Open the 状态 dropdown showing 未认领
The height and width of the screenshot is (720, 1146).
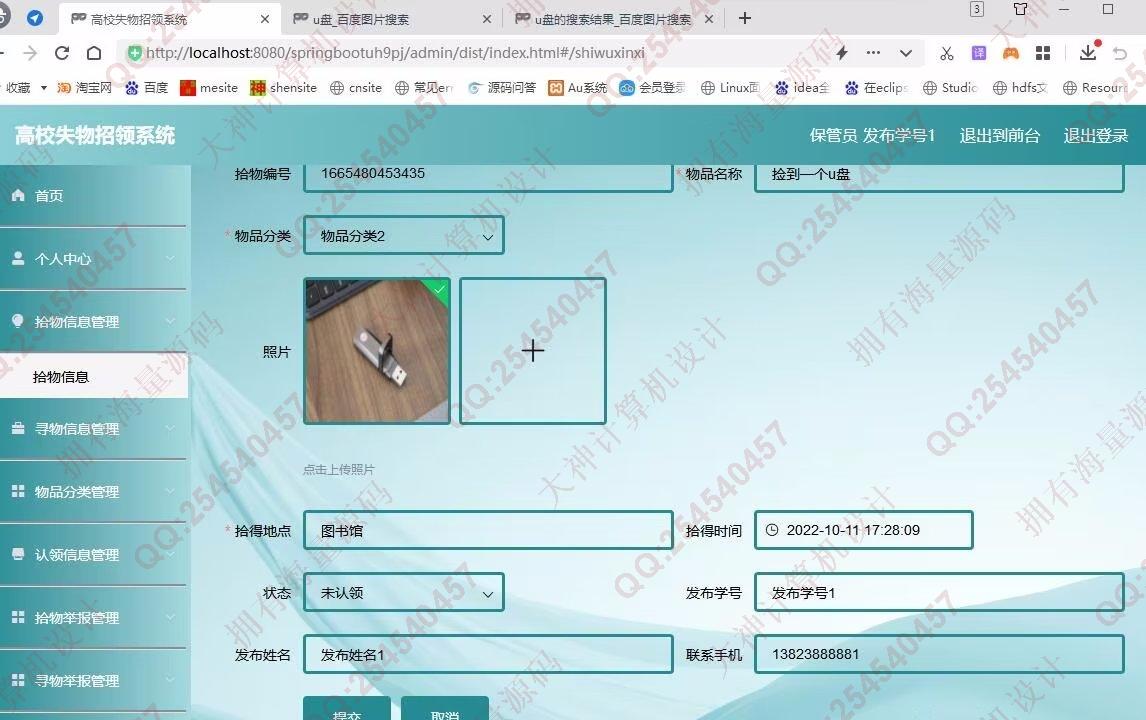[403, 592]
